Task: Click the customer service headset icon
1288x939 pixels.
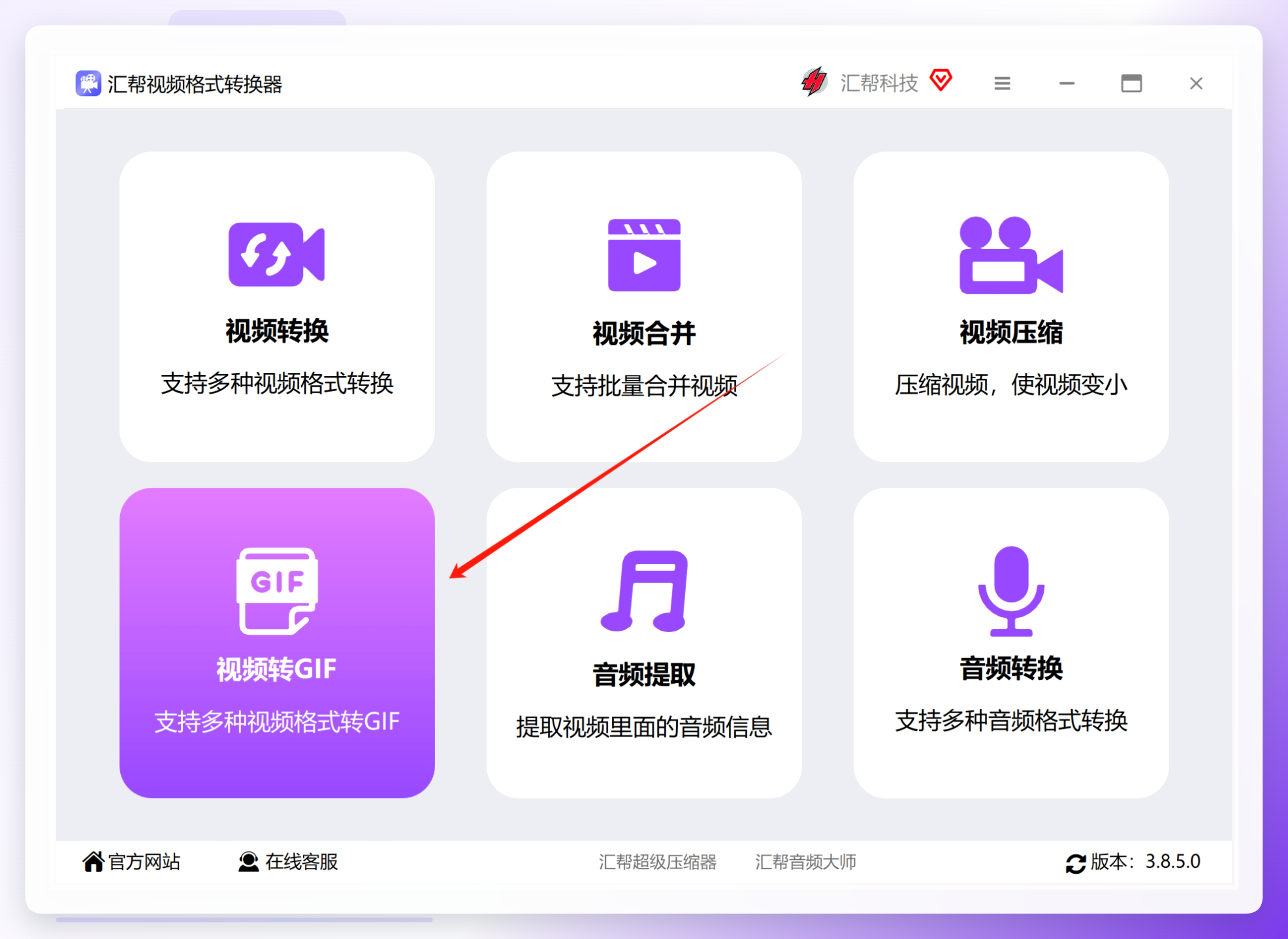Action: point(248,861)
